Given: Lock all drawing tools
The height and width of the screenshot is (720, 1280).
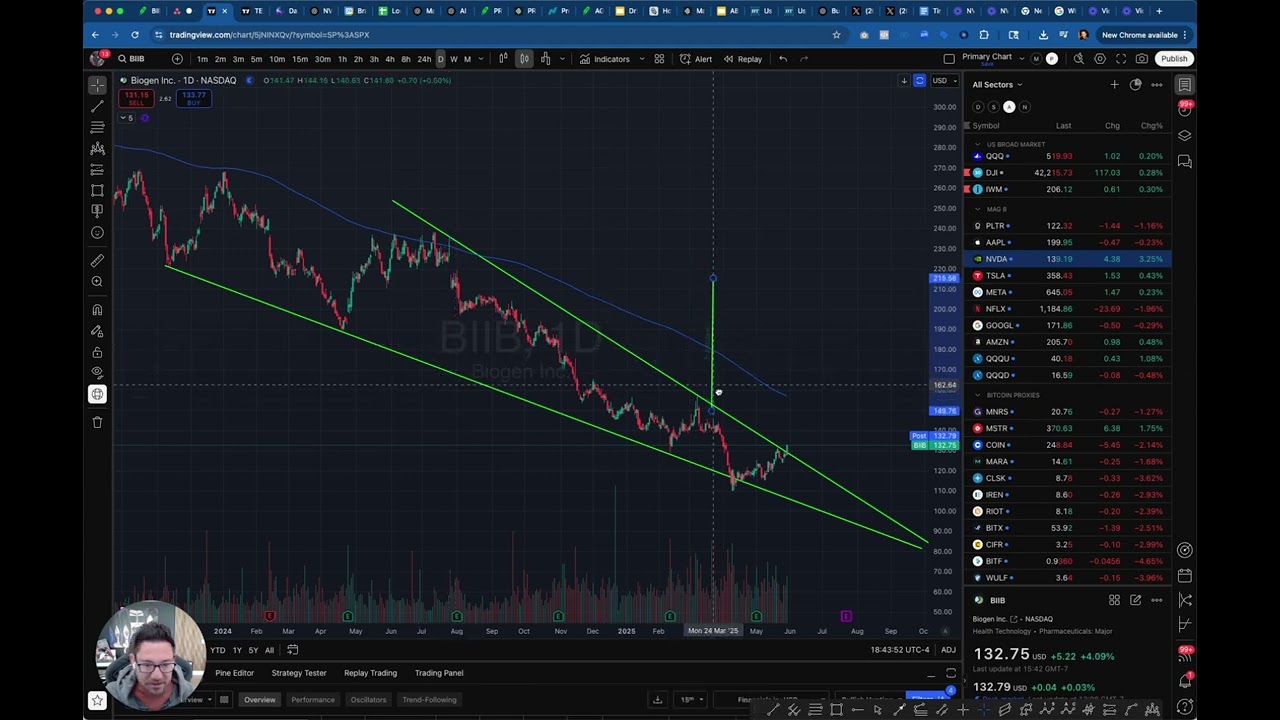Looking at the screenshot, I should click(x=97, y=352).
